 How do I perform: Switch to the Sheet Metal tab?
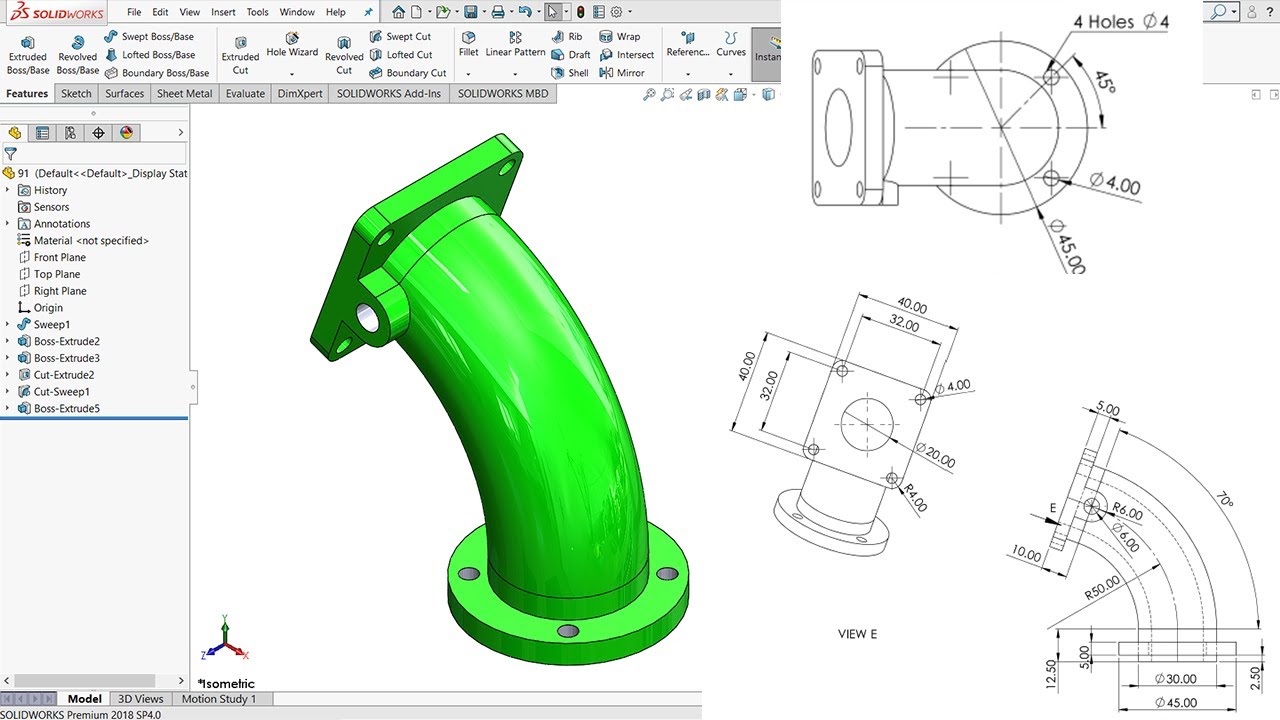coord(184,93)
